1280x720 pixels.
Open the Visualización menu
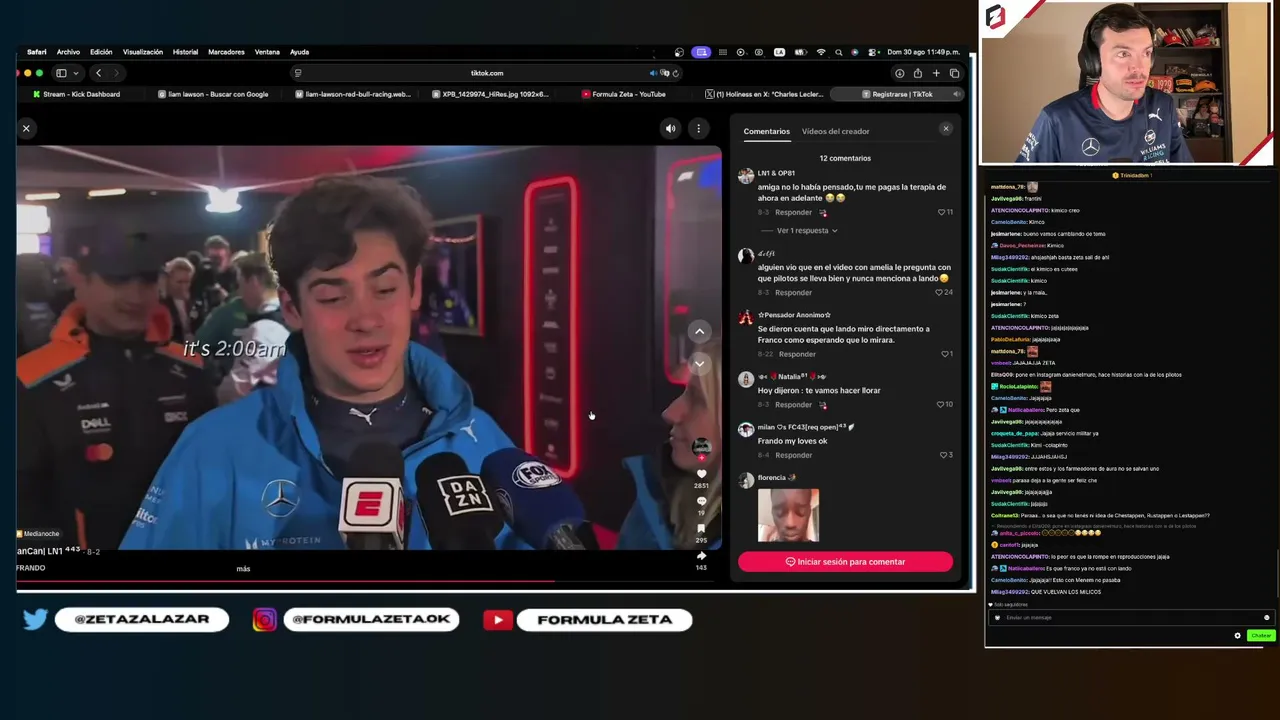point(143,52)
